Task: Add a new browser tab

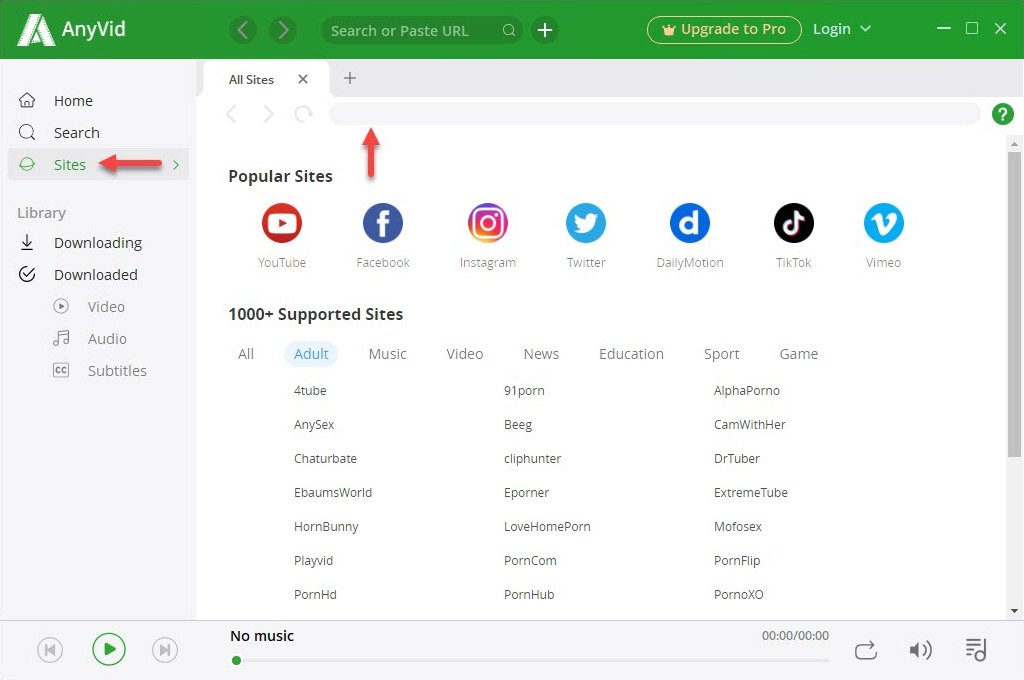Action: tap(350, 78)
